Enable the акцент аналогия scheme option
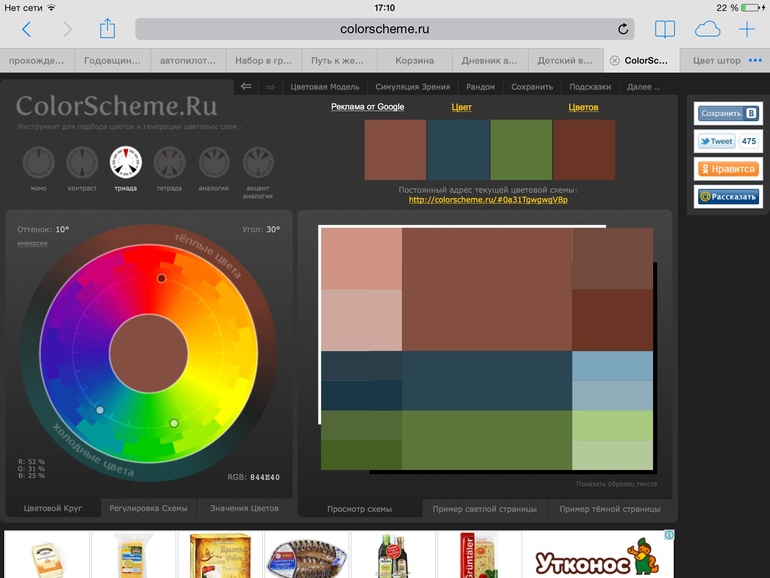Screen dimensions: 770x578 pyautogui.click(x=258, y=161)
